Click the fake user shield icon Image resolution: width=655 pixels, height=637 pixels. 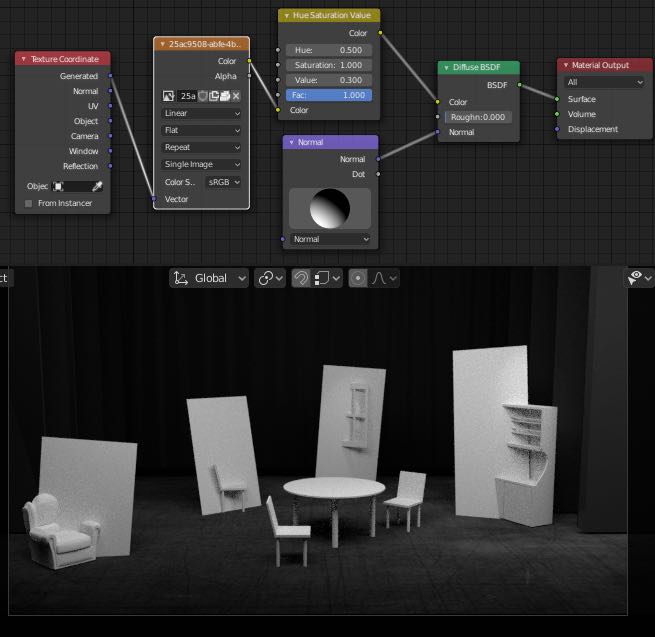coord(204,96)
